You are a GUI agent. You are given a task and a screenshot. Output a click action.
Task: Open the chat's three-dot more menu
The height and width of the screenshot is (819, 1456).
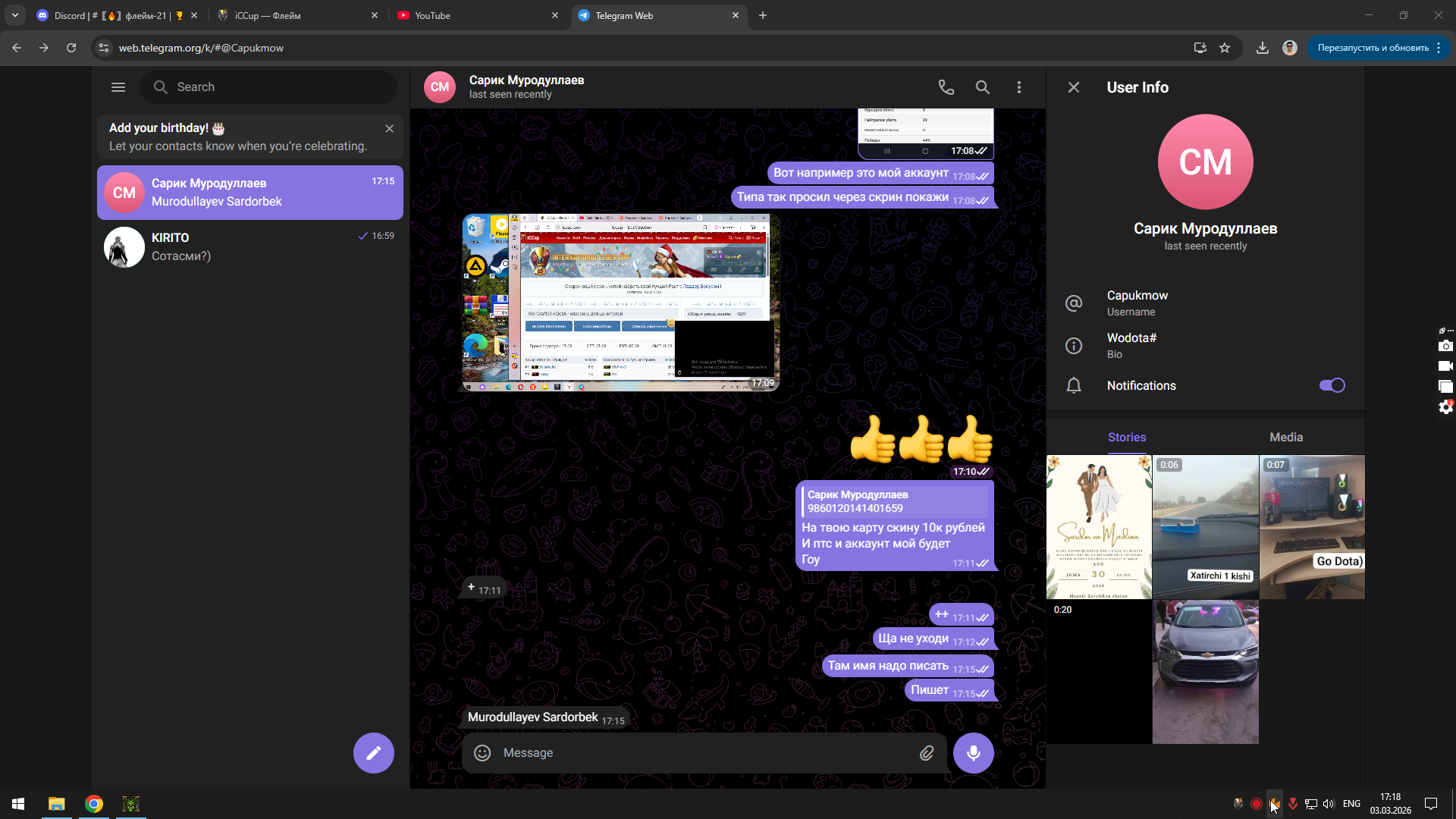click(x=1018, y=87)
